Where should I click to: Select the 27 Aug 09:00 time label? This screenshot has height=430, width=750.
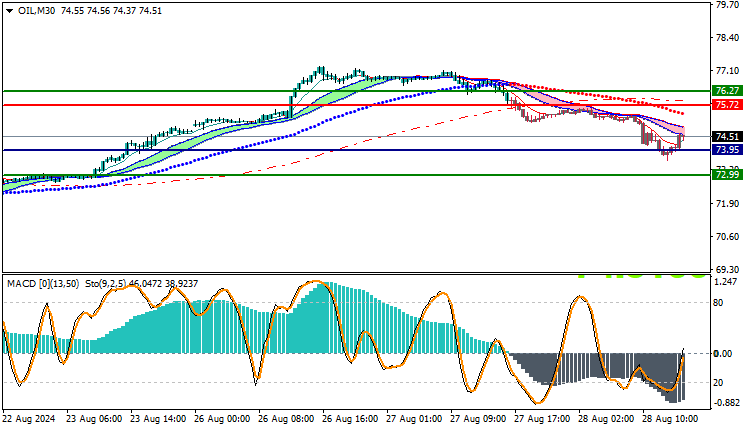(x=478, y=419)
